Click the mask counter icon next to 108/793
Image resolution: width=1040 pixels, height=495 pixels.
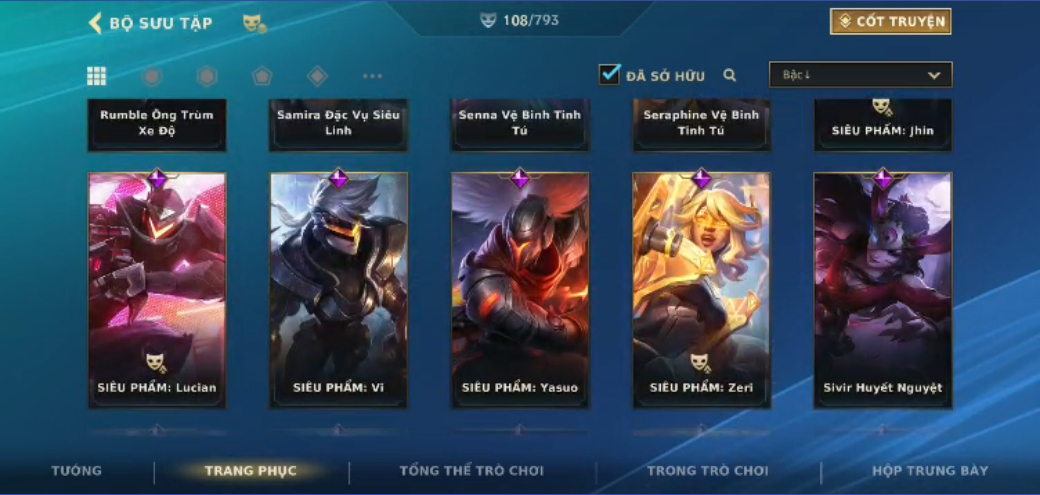(x=488, y=21)
